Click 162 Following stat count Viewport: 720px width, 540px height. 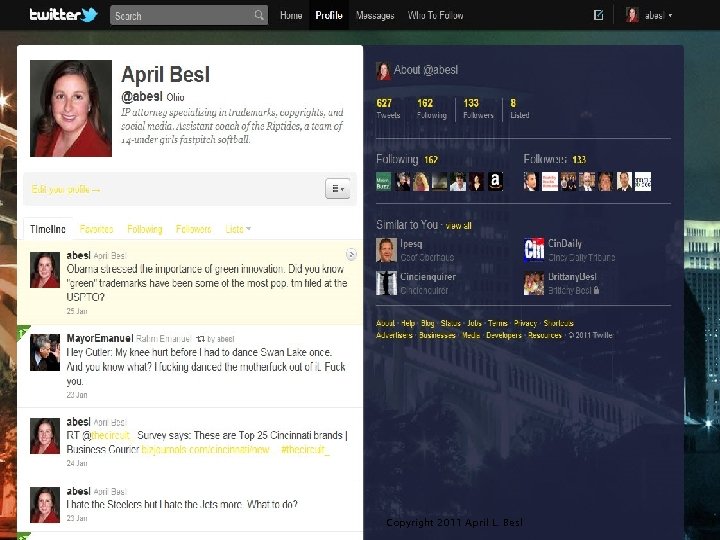click(432, 108)
